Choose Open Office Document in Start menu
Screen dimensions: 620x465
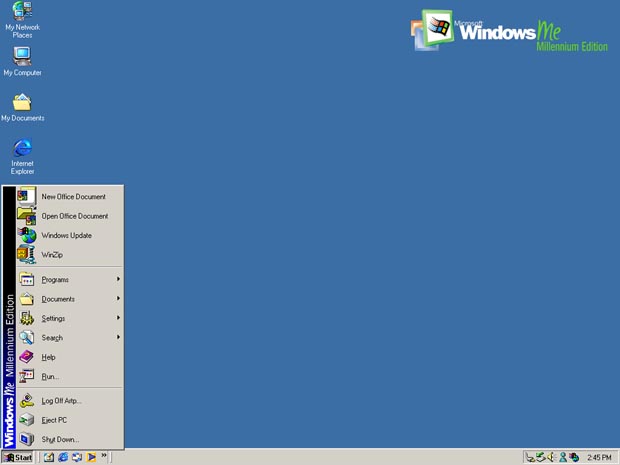point(70,216)
